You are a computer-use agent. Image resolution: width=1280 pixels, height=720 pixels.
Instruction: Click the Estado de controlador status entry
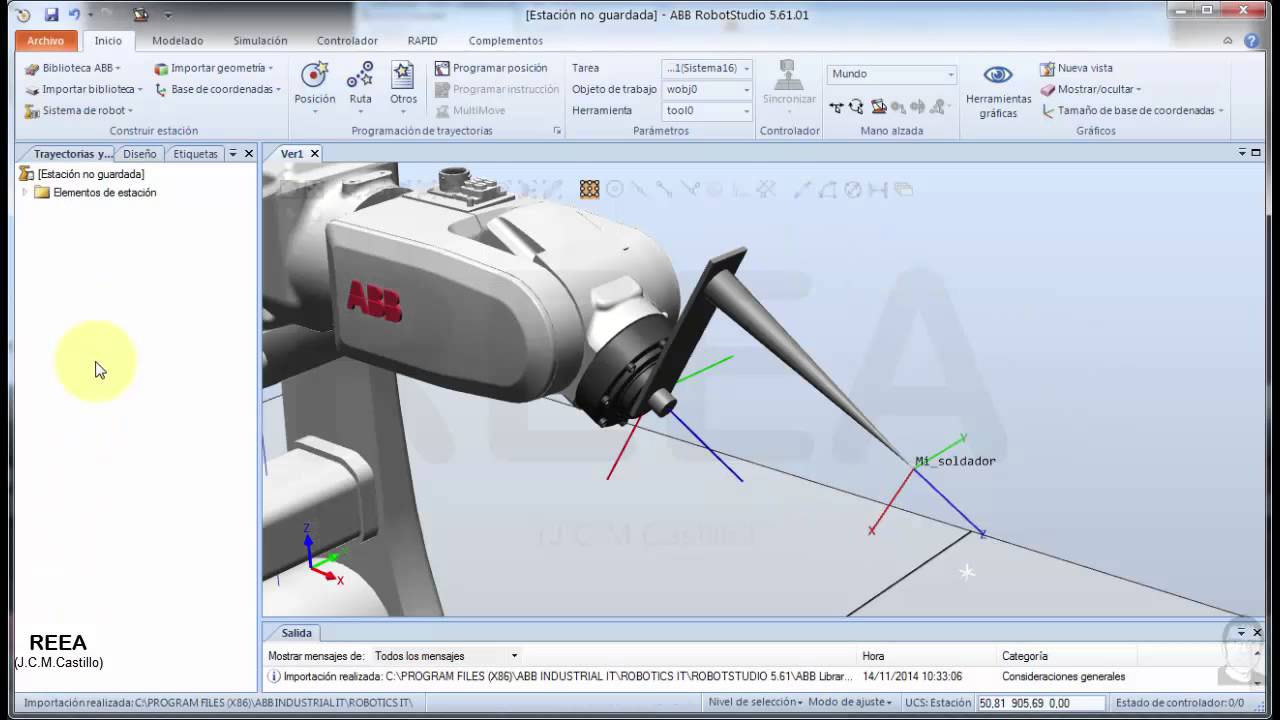click(1180, 703)
